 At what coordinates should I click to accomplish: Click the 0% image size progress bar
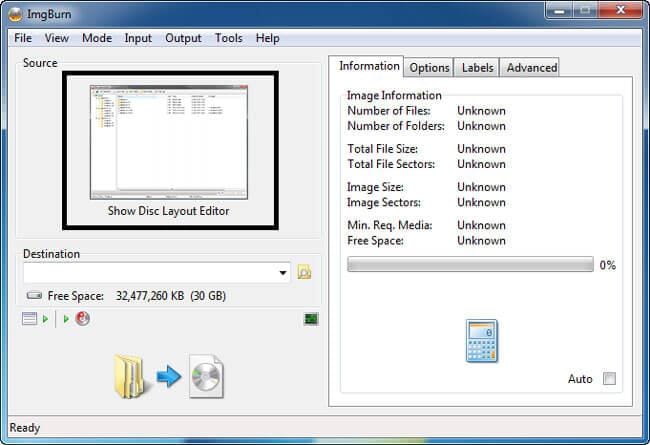point(470,264)
